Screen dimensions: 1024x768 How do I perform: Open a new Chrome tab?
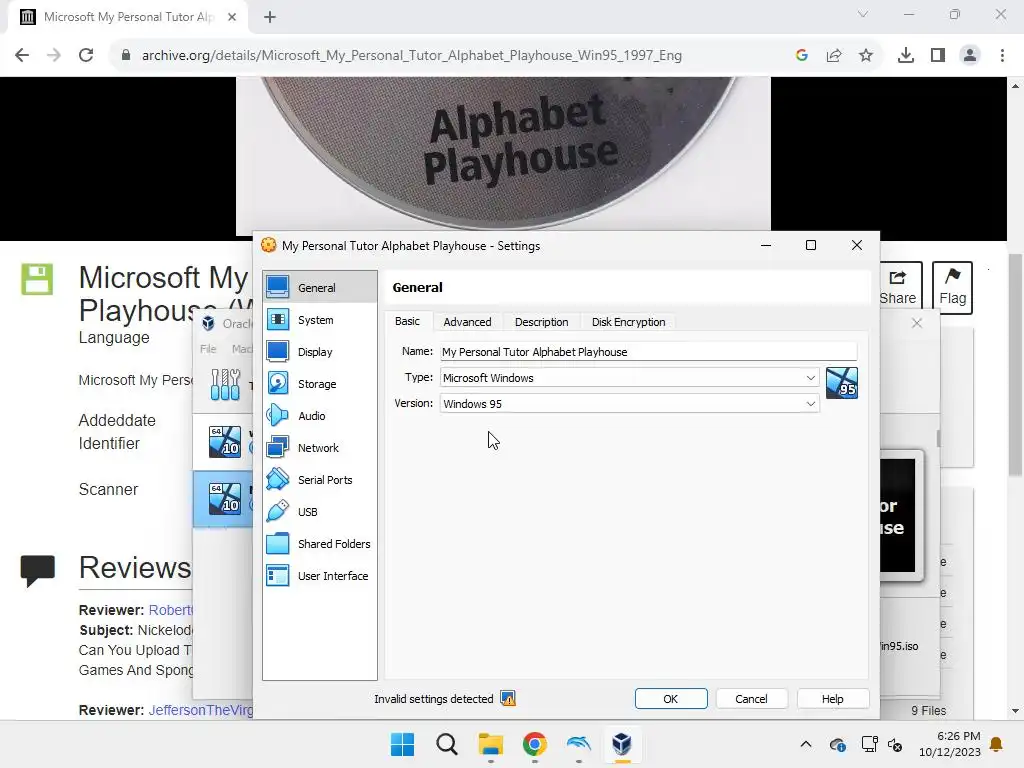(270, 17)
